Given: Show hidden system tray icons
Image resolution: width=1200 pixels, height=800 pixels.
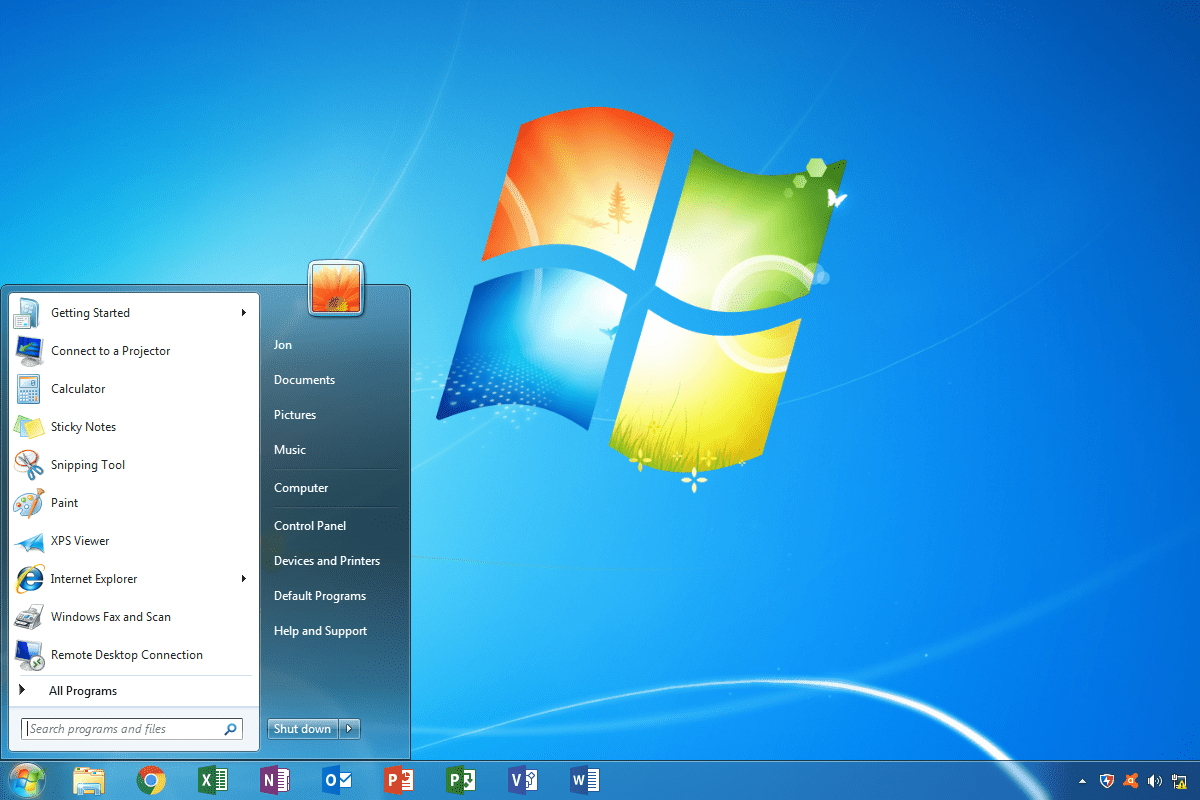Looking at the screenshot, I should coord(1081,780).
